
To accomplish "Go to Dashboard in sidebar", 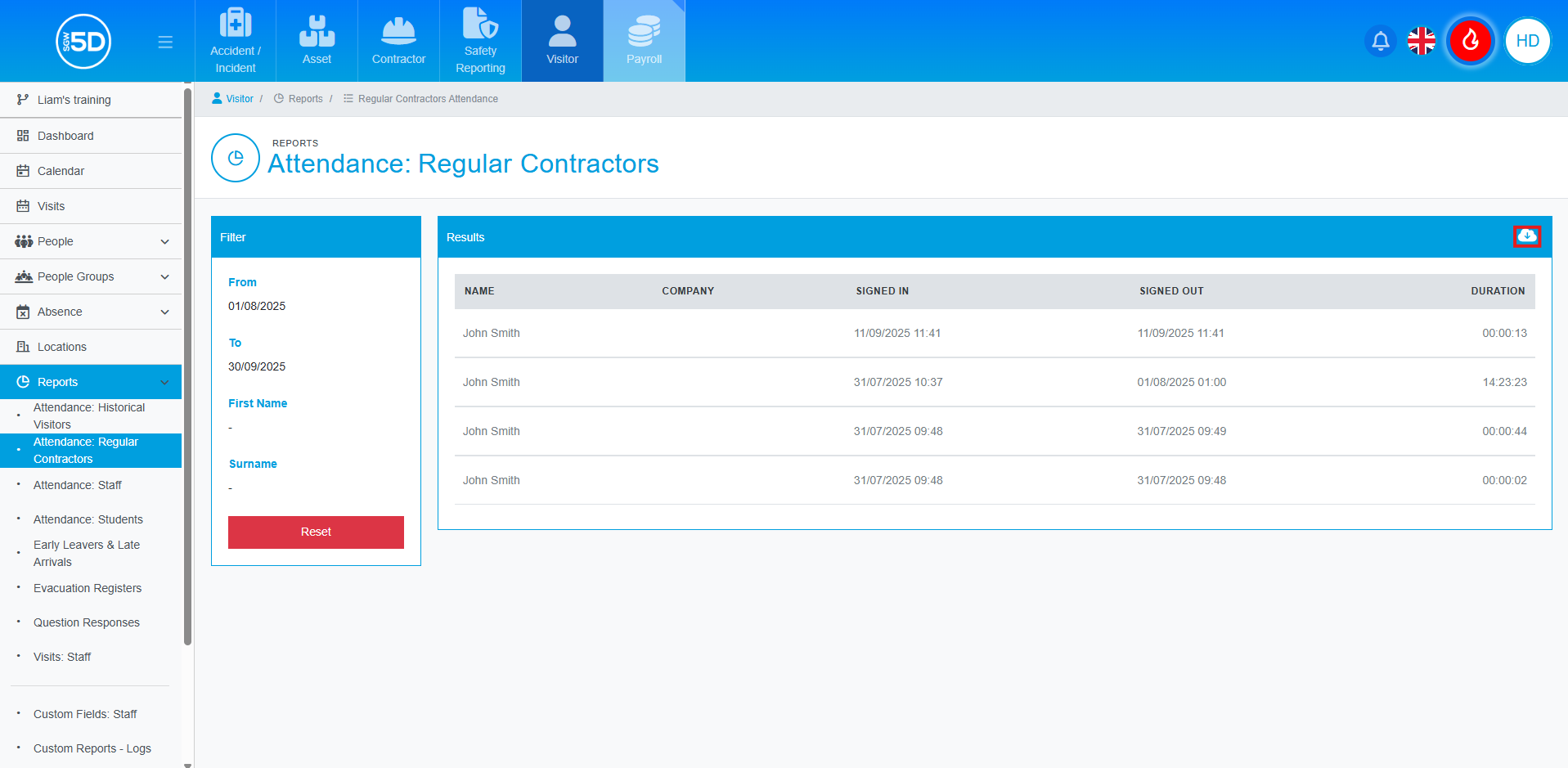I will point(91,136).
